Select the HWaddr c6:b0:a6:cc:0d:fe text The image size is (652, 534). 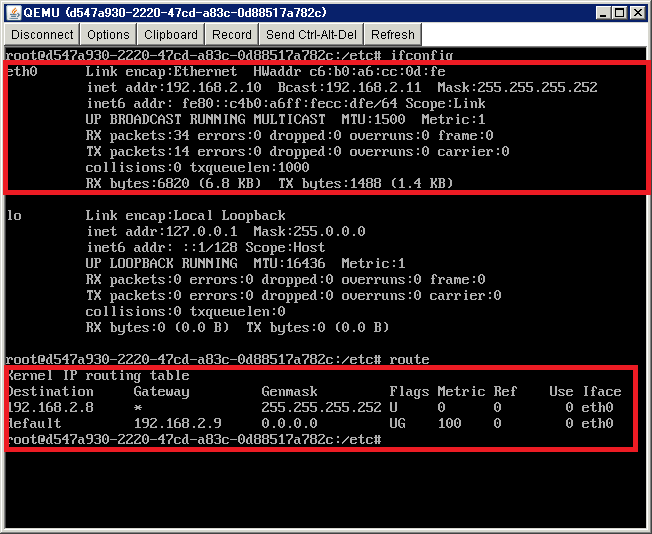349,72
